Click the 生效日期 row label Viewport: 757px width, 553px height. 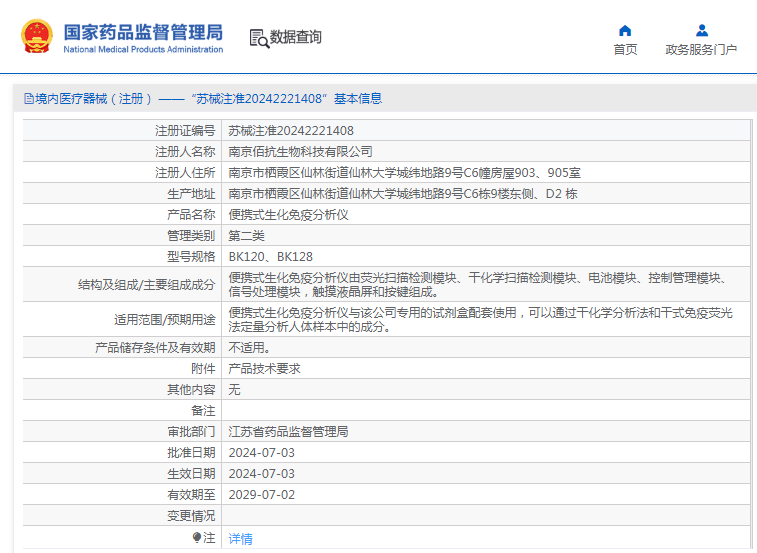tap(191, 474)
